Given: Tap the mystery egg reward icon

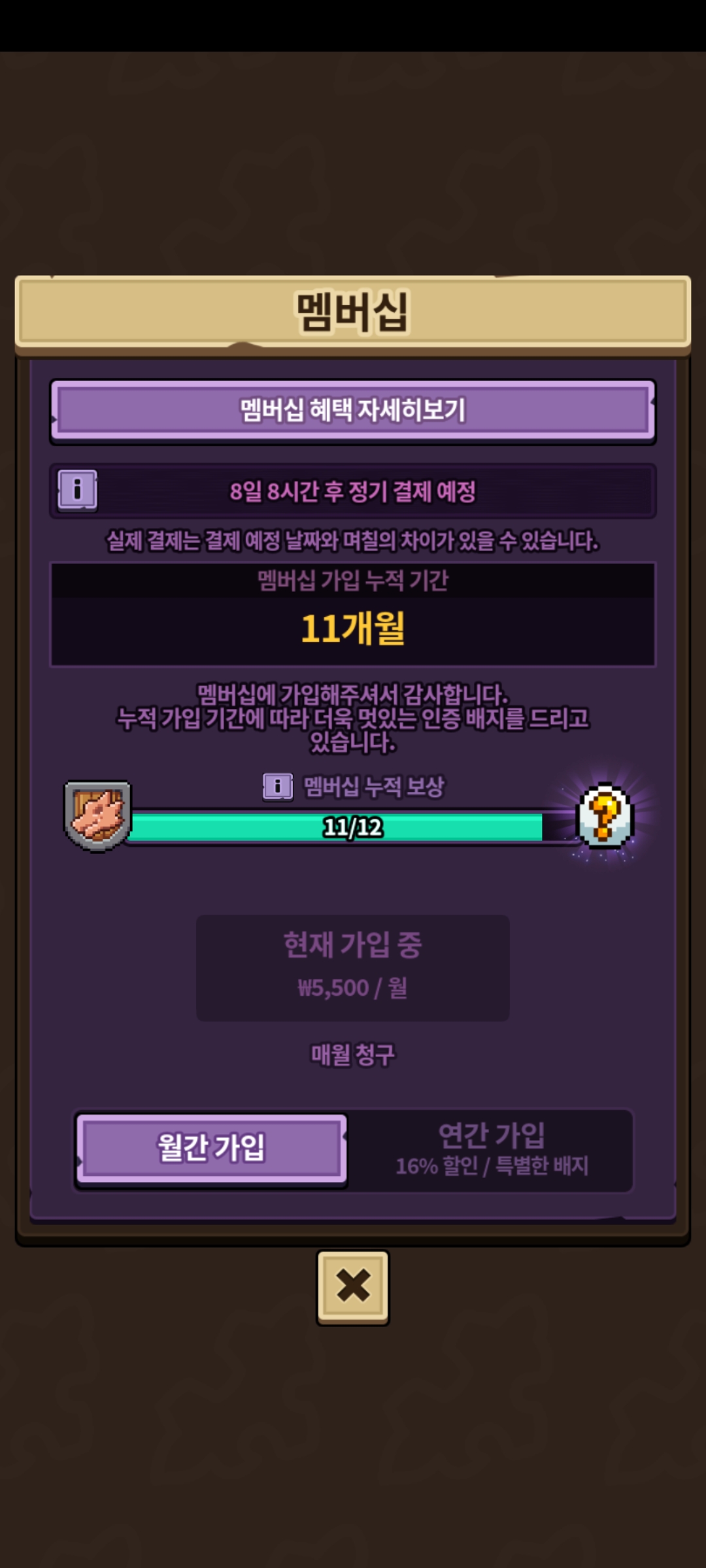Looking at the screenshot, I should 605,815.
